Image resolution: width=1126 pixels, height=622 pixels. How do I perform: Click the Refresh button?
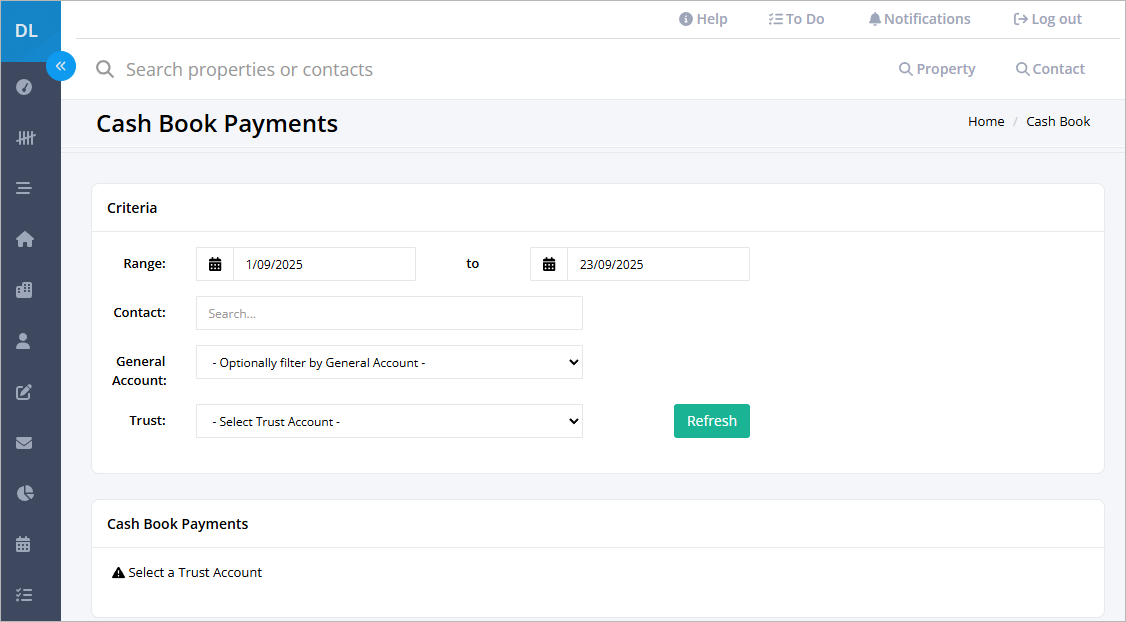[712, 421]
